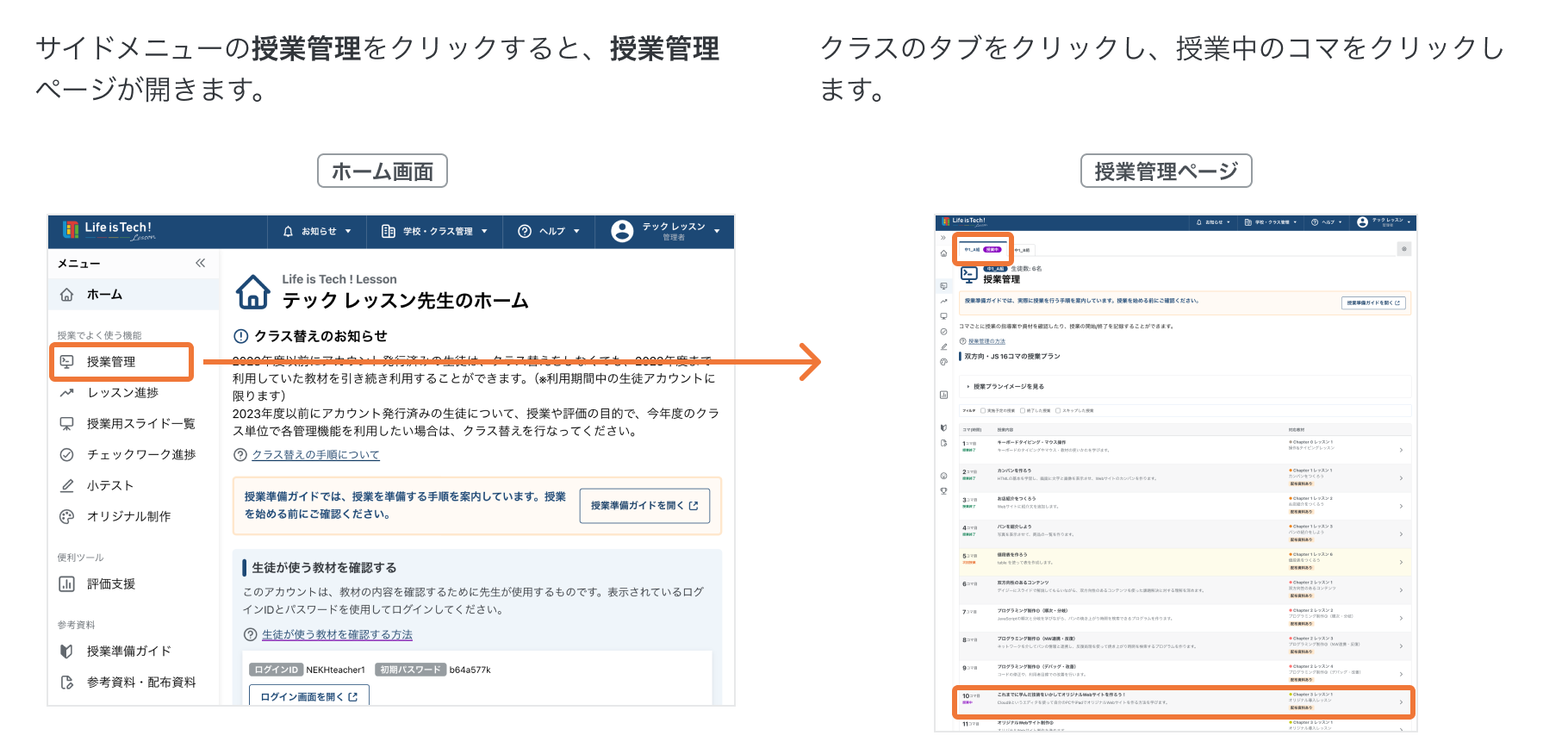Click the ログイン画面を開く button

308,696
